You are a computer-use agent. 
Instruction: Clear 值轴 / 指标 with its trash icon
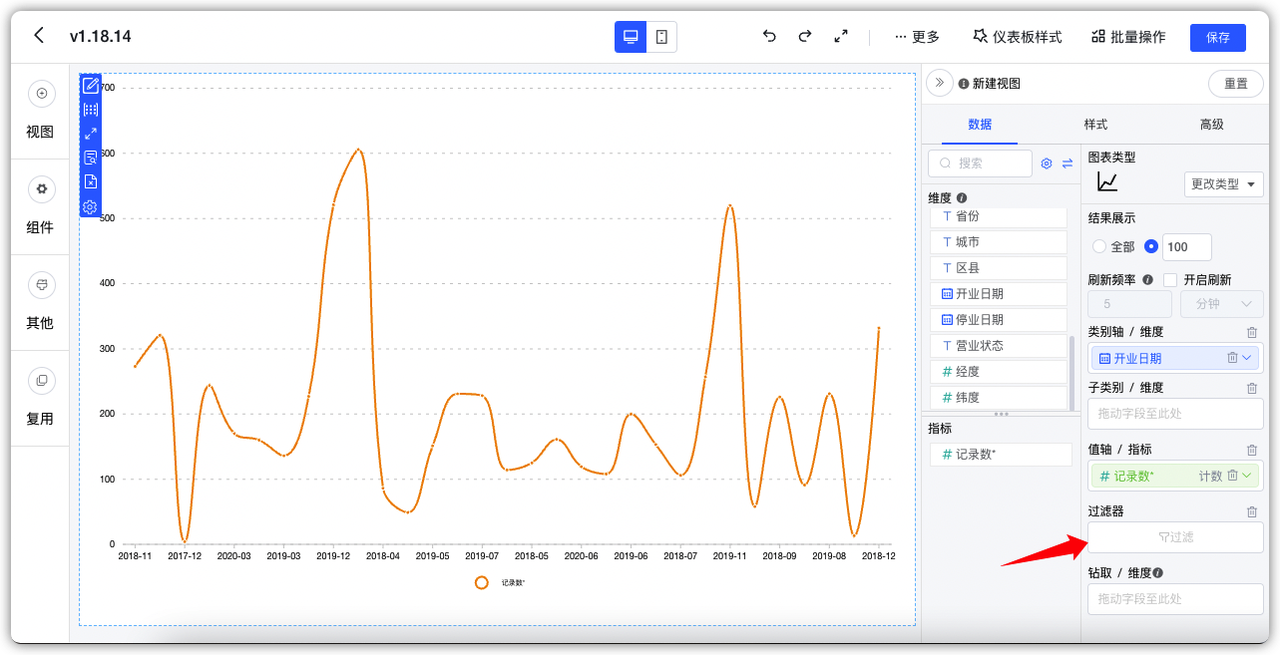click(x=1252, y=450)
